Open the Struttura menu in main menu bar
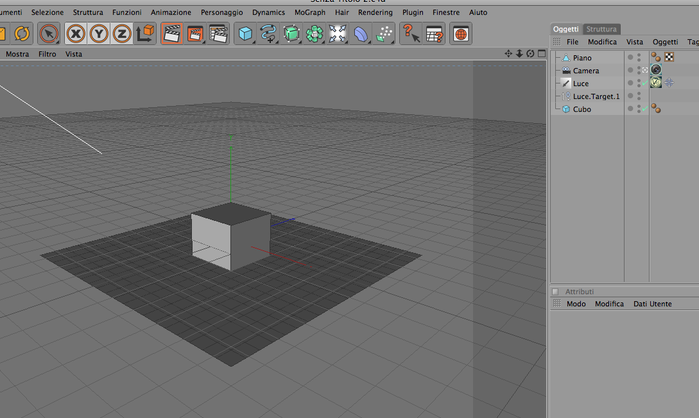The height and width of the screenshot is (418, 699). coord(88,12)
